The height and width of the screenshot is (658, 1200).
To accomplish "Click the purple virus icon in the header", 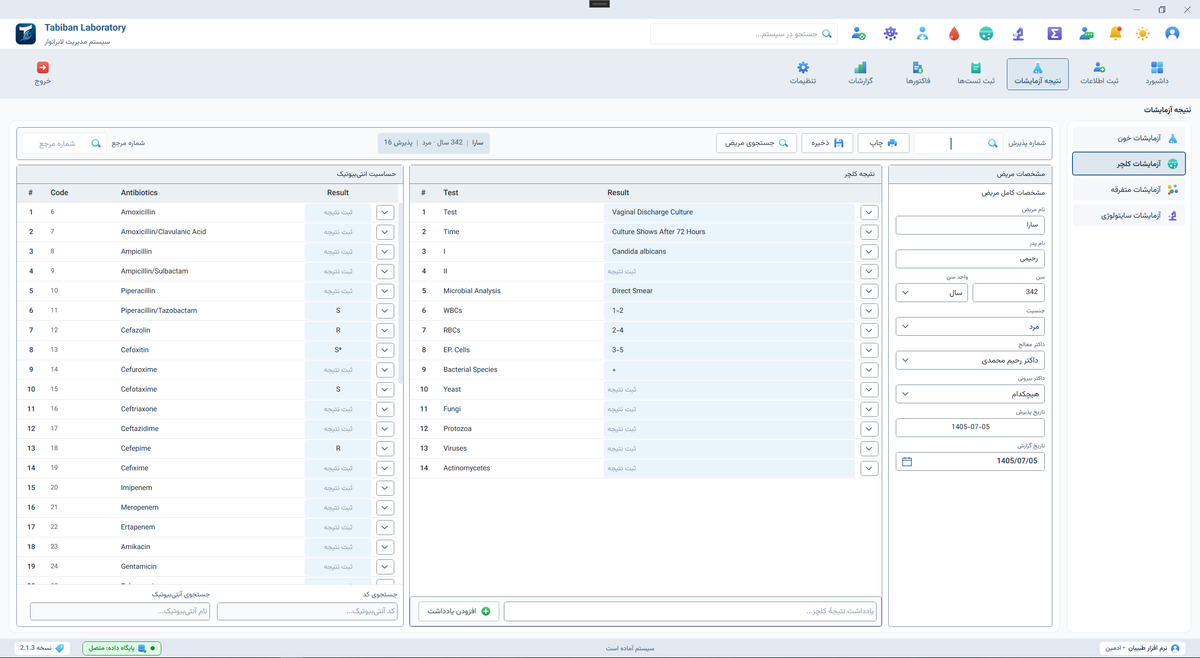I will click(x=890, y=34).
